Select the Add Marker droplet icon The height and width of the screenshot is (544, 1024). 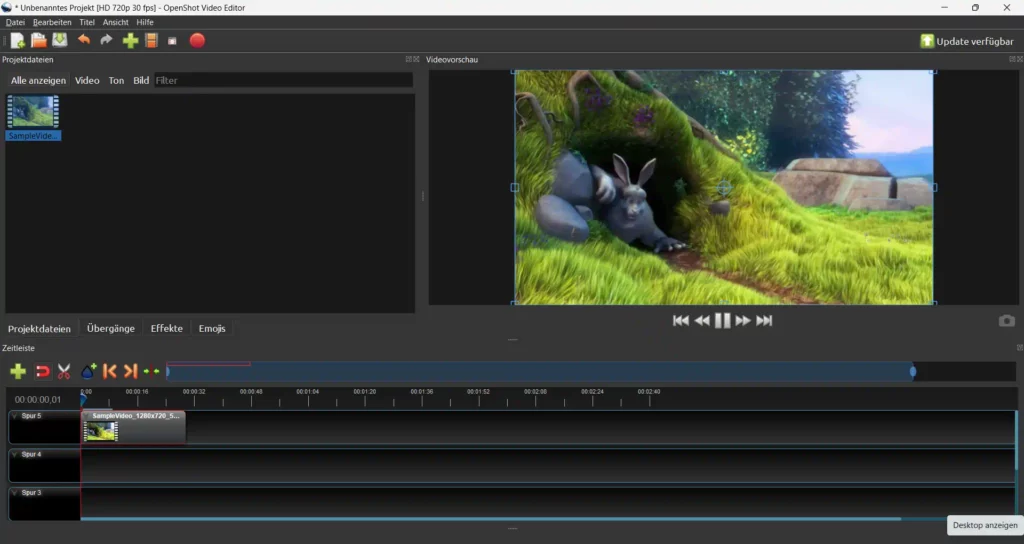coord(88,372)
